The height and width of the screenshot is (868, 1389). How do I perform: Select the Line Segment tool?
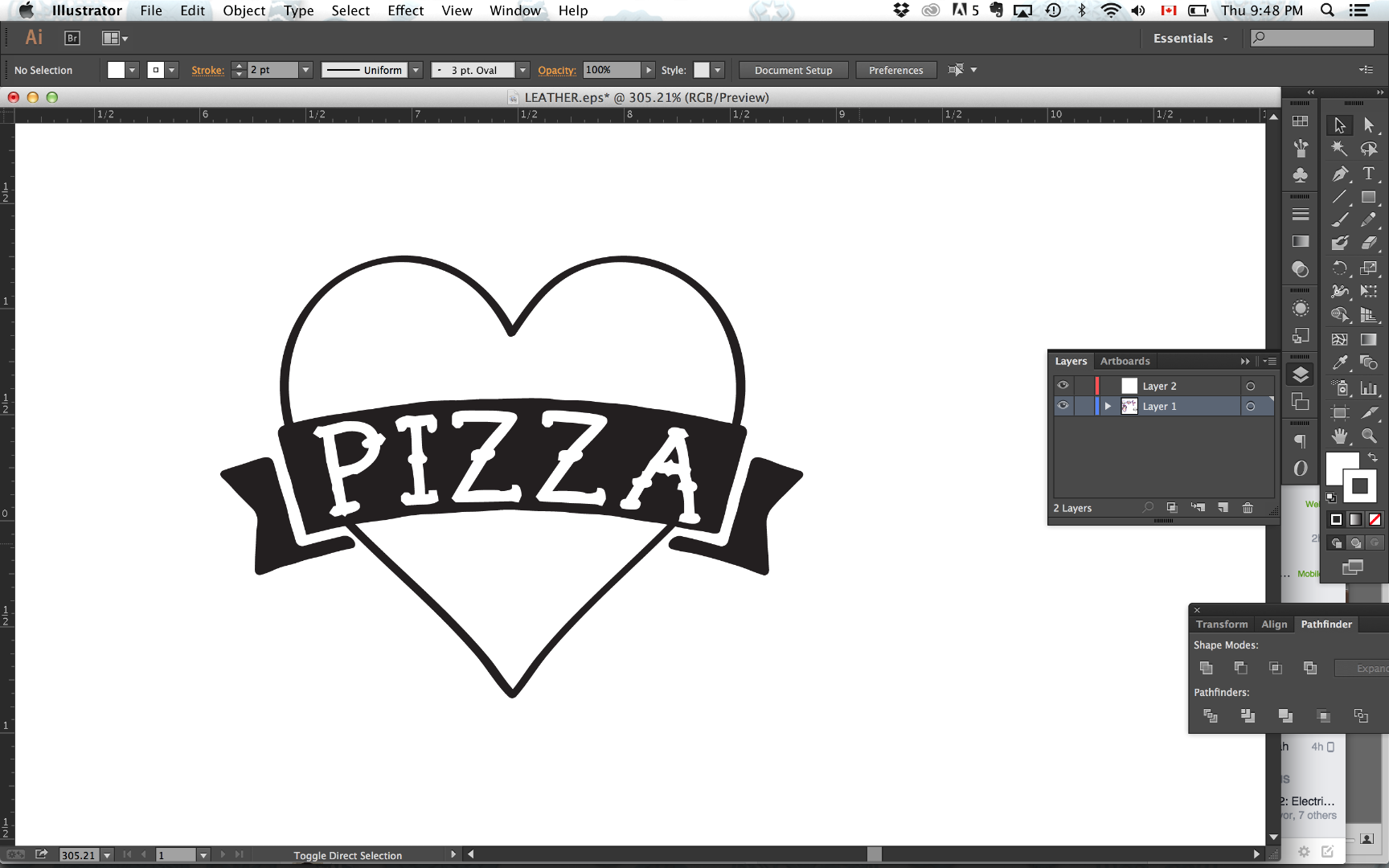(1339, 196)
